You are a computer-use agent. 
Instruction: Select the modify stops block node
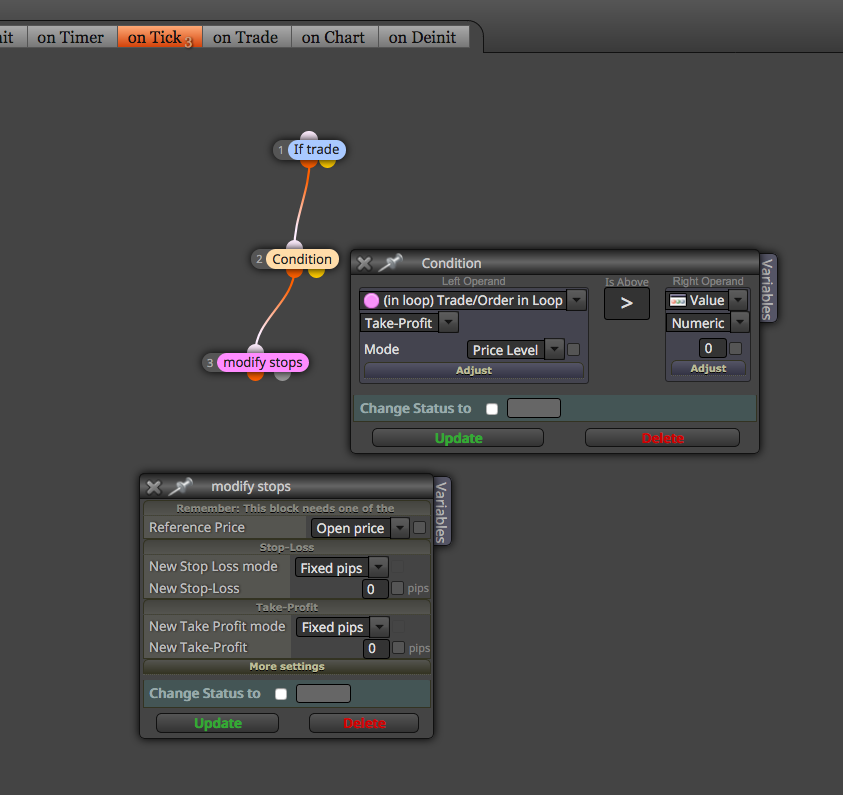point(262,362)
